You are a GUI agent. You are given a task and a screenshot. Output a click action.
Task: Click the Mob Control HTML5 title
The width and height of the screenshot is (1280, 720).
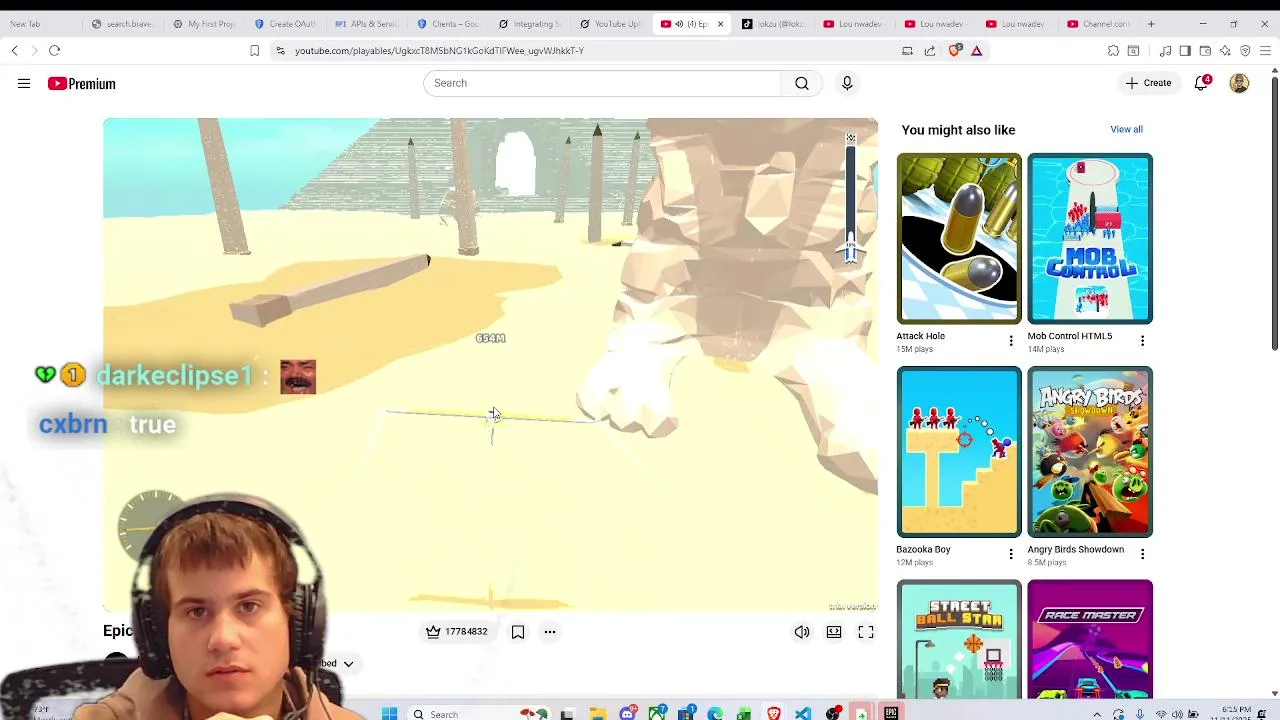click(x=1069, y=336)
